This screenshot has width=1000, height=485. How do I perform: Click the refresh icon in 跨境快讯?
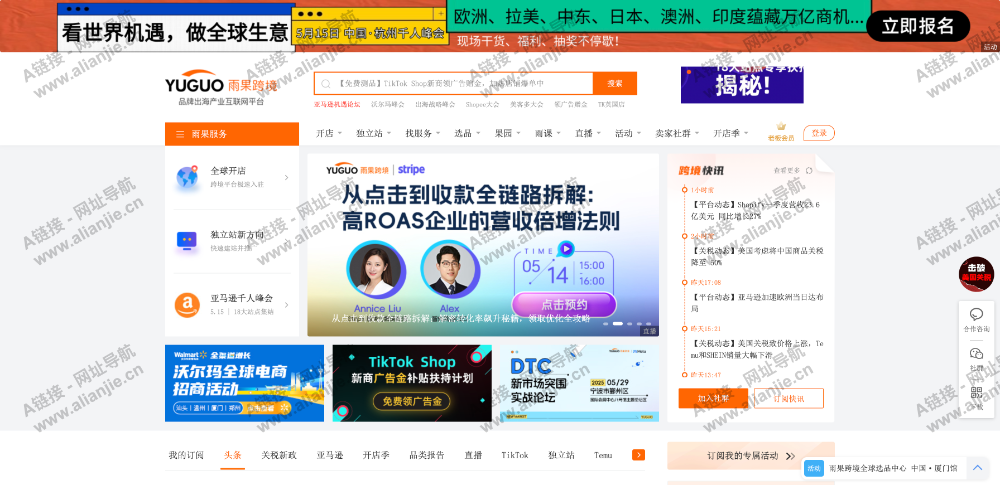pos(809,170)
